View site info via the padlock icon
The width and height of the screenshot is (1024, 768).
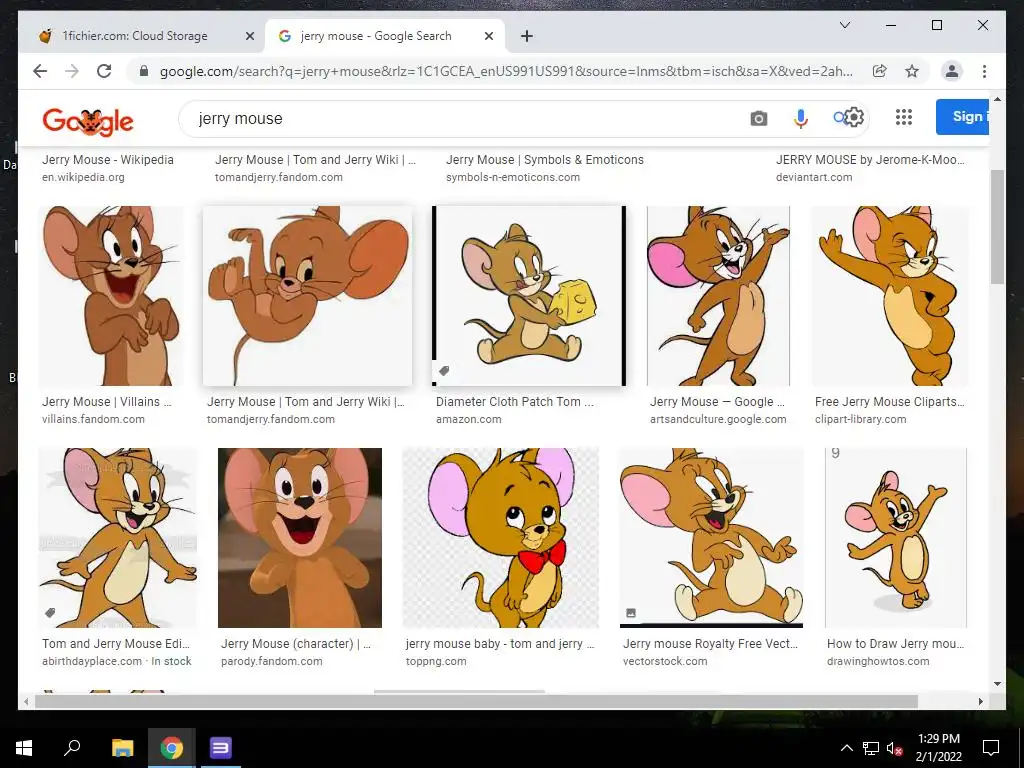(x=144, y=71)
